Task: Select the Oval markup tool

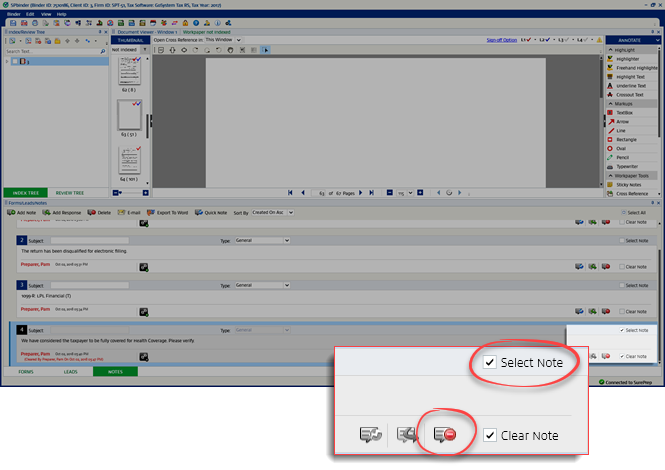Action: click(x=623, y=148)
